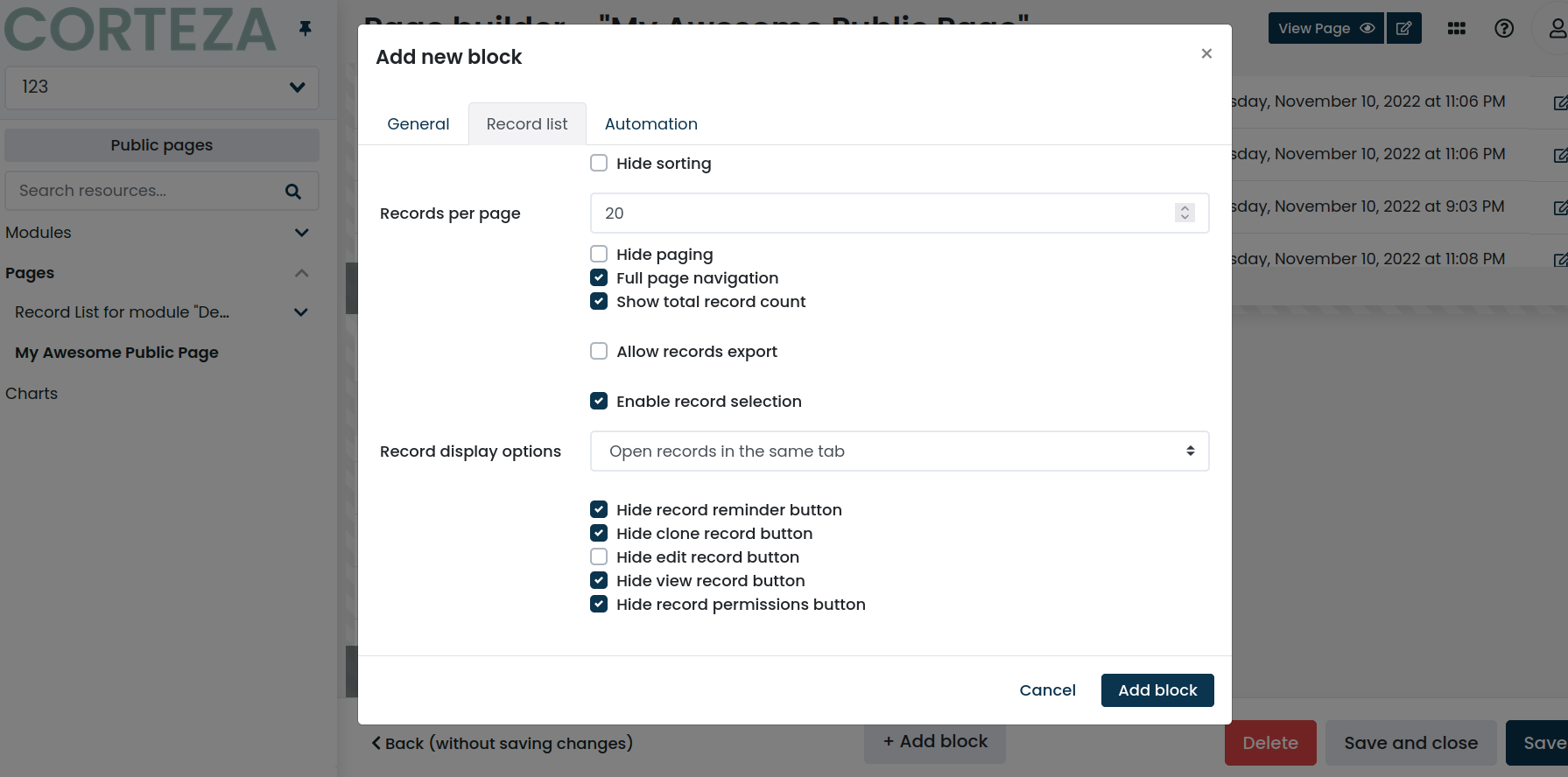This screenshot has height=777, width=1568.
Task: Enable the Hide sorting checkbox
Action: coord(599,163)
